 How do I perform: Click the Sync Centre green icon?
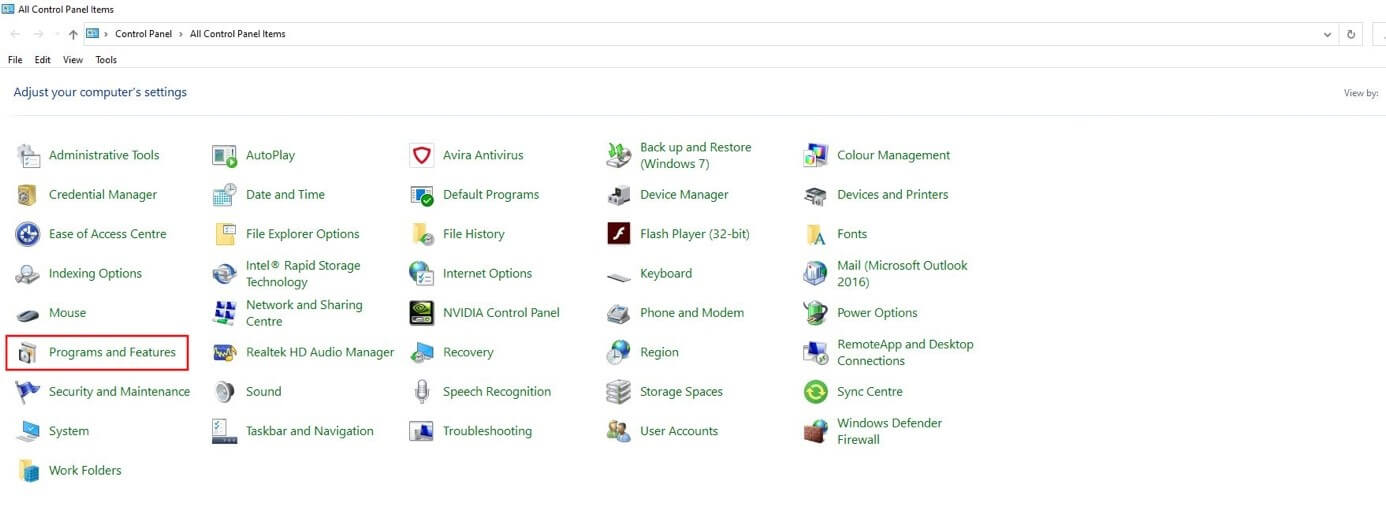pos(816,392)
